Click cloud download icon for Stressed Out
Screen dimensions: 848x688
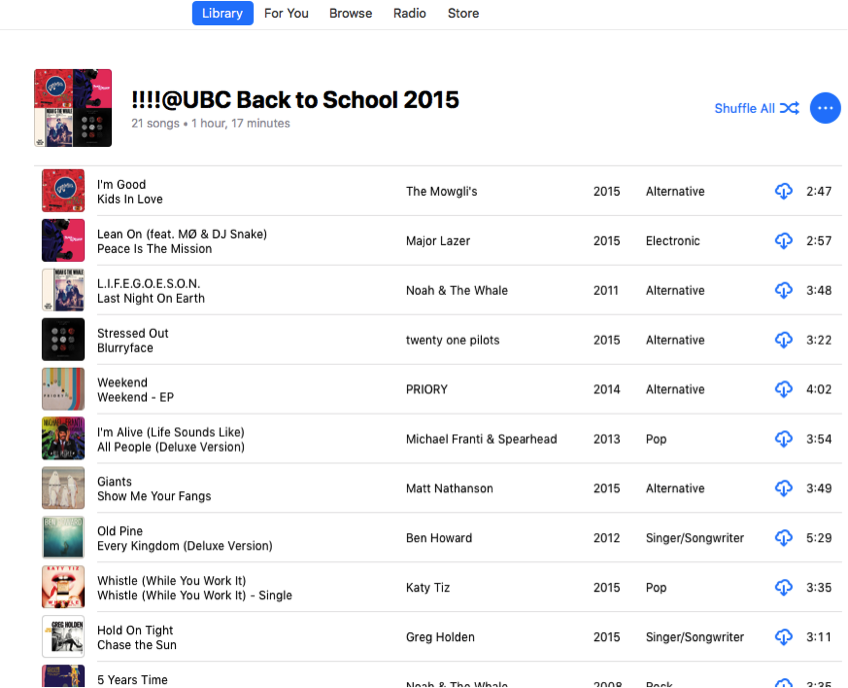pos(784,340)
